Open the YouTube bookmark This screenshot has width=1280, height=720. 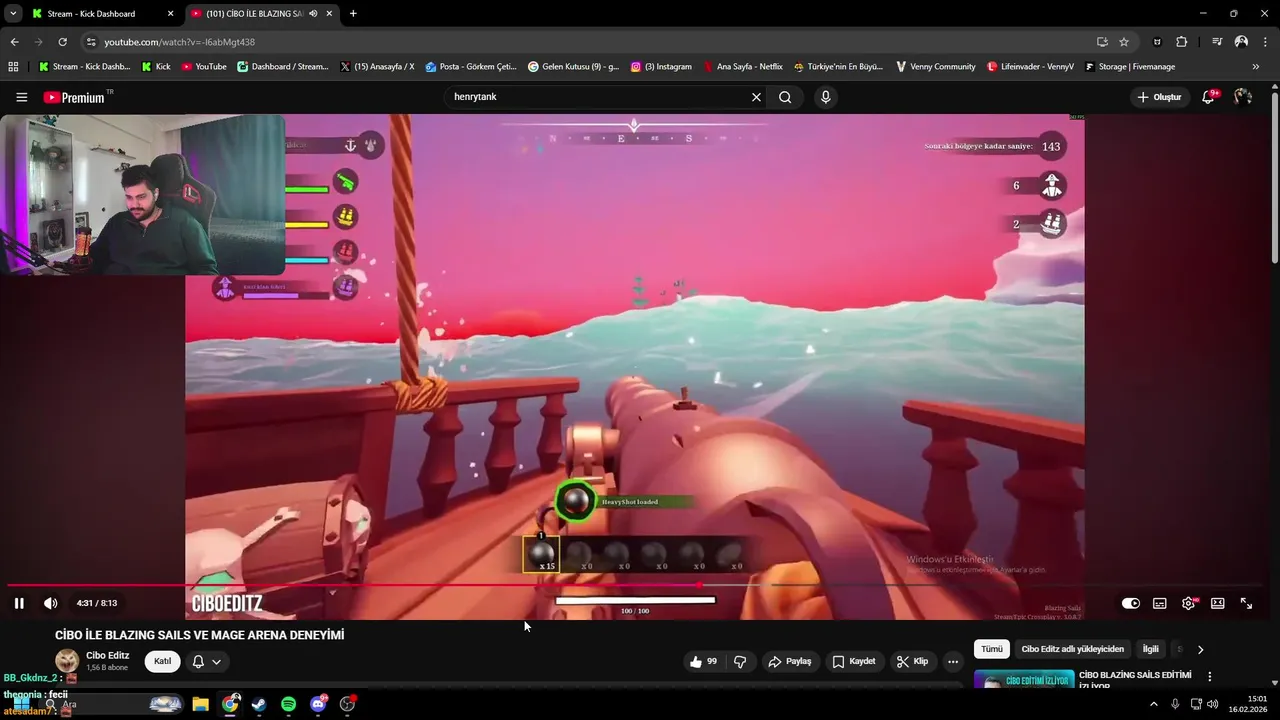[x=204, y=67]
